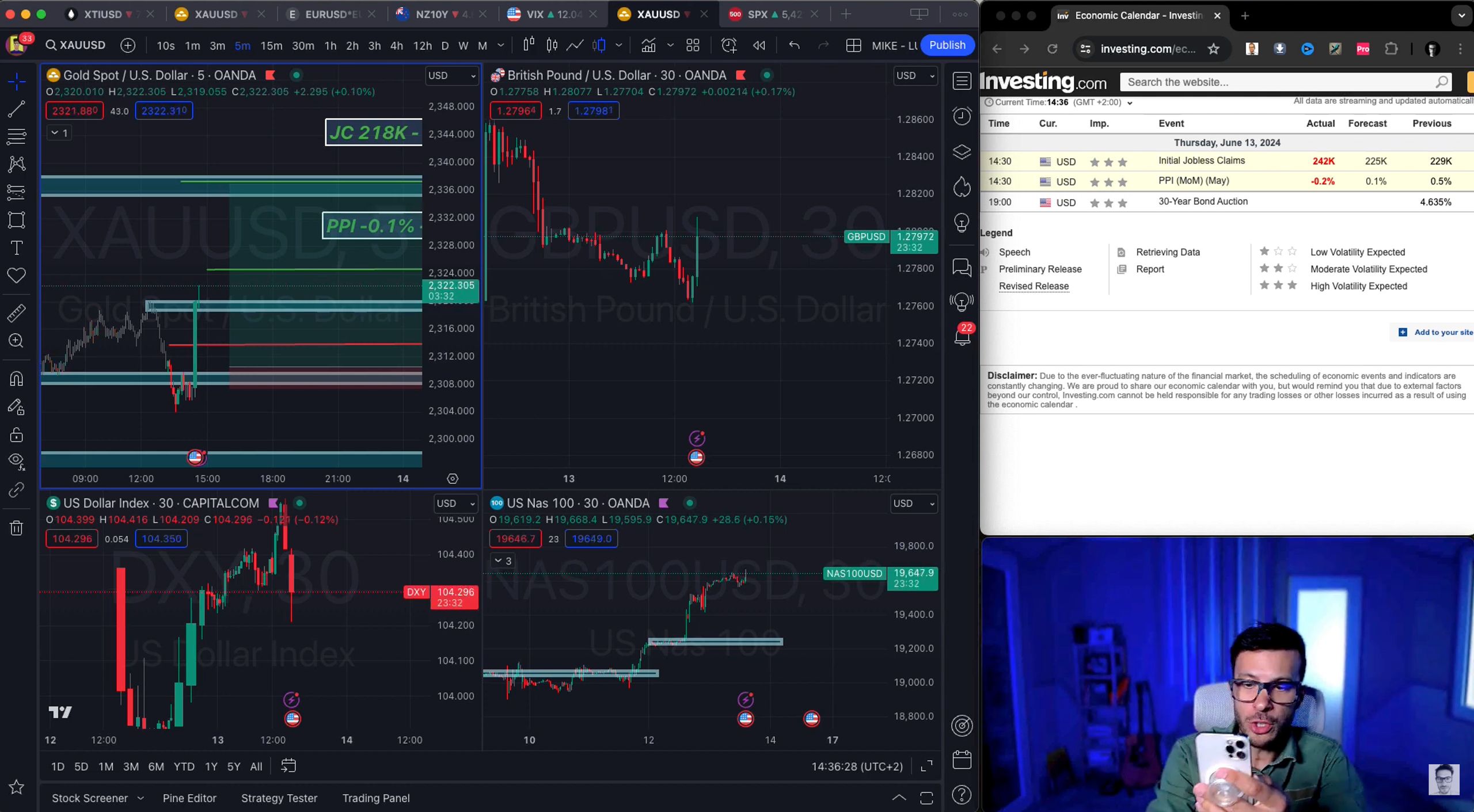
Task: Open USD currency dropdown on Gold Spot chart
Action: pos(452,75)
